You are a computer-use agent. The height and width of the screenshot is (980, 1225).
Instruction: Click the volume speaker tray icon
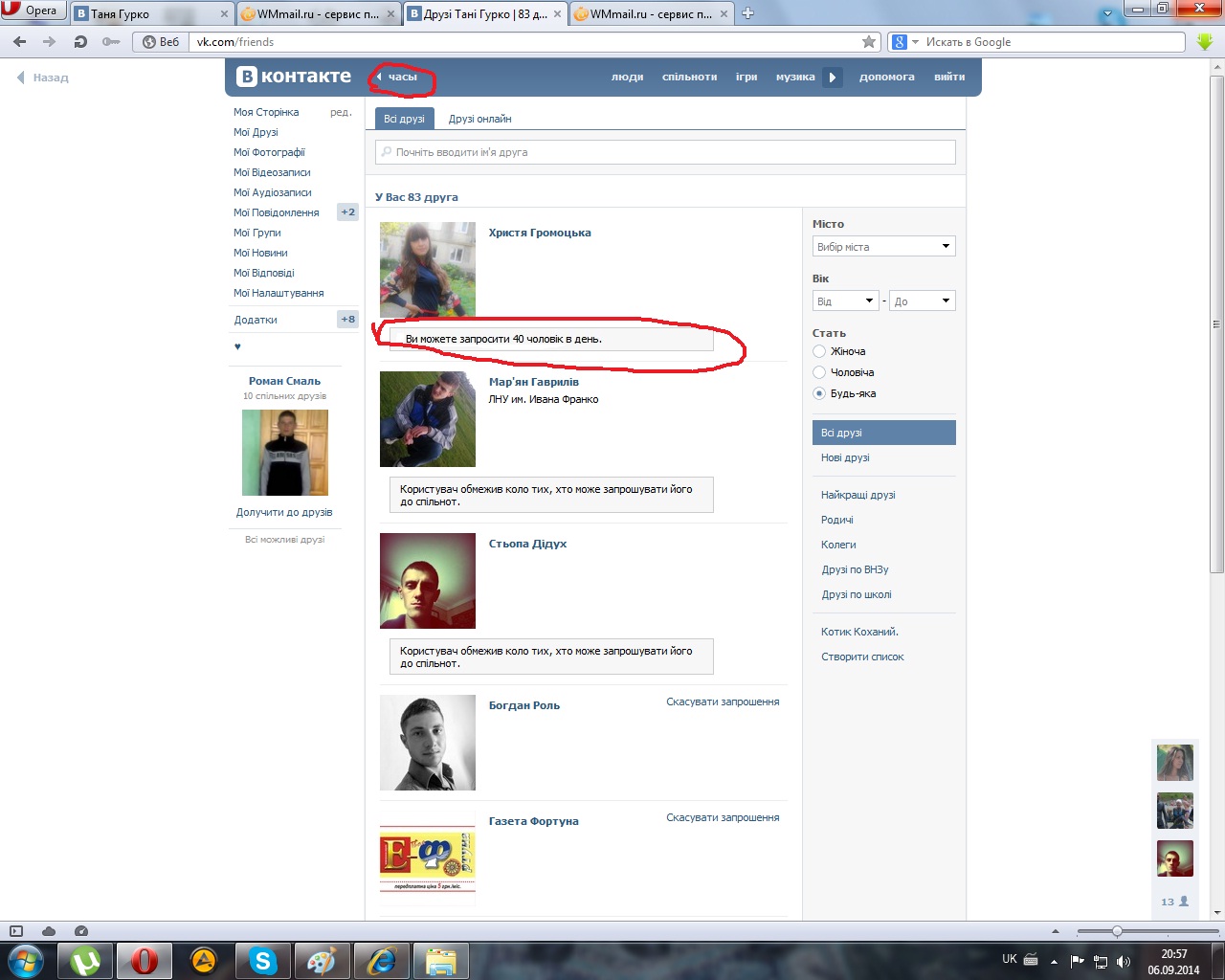point(1123,962)
